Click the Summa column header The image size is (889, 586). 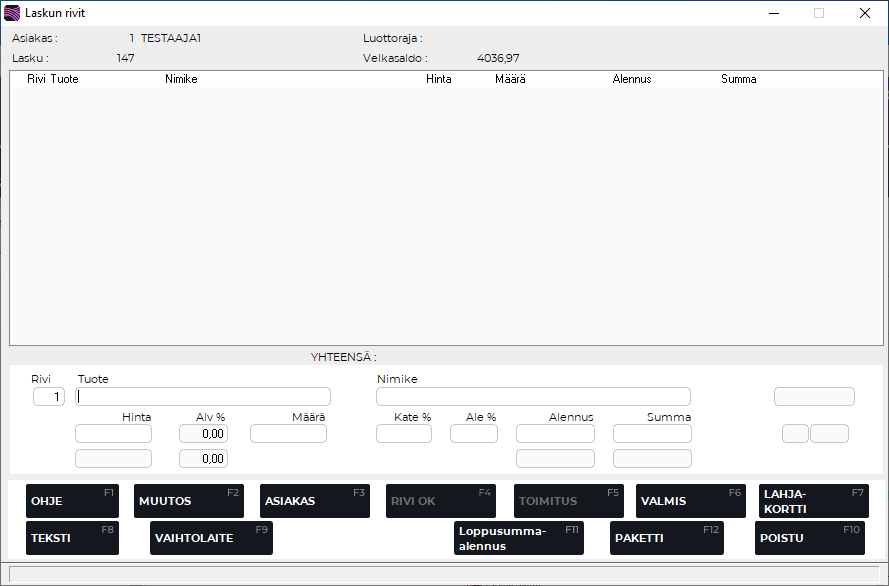[x=738, y=79]
